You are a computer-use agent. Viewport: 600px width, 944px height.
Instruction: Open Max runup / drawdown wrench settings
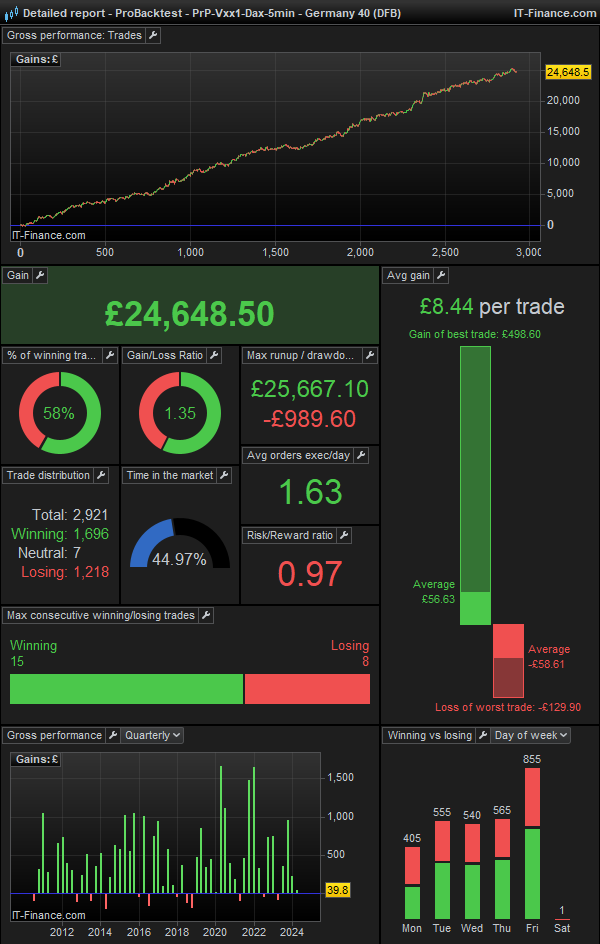click(x=370, y=355)
